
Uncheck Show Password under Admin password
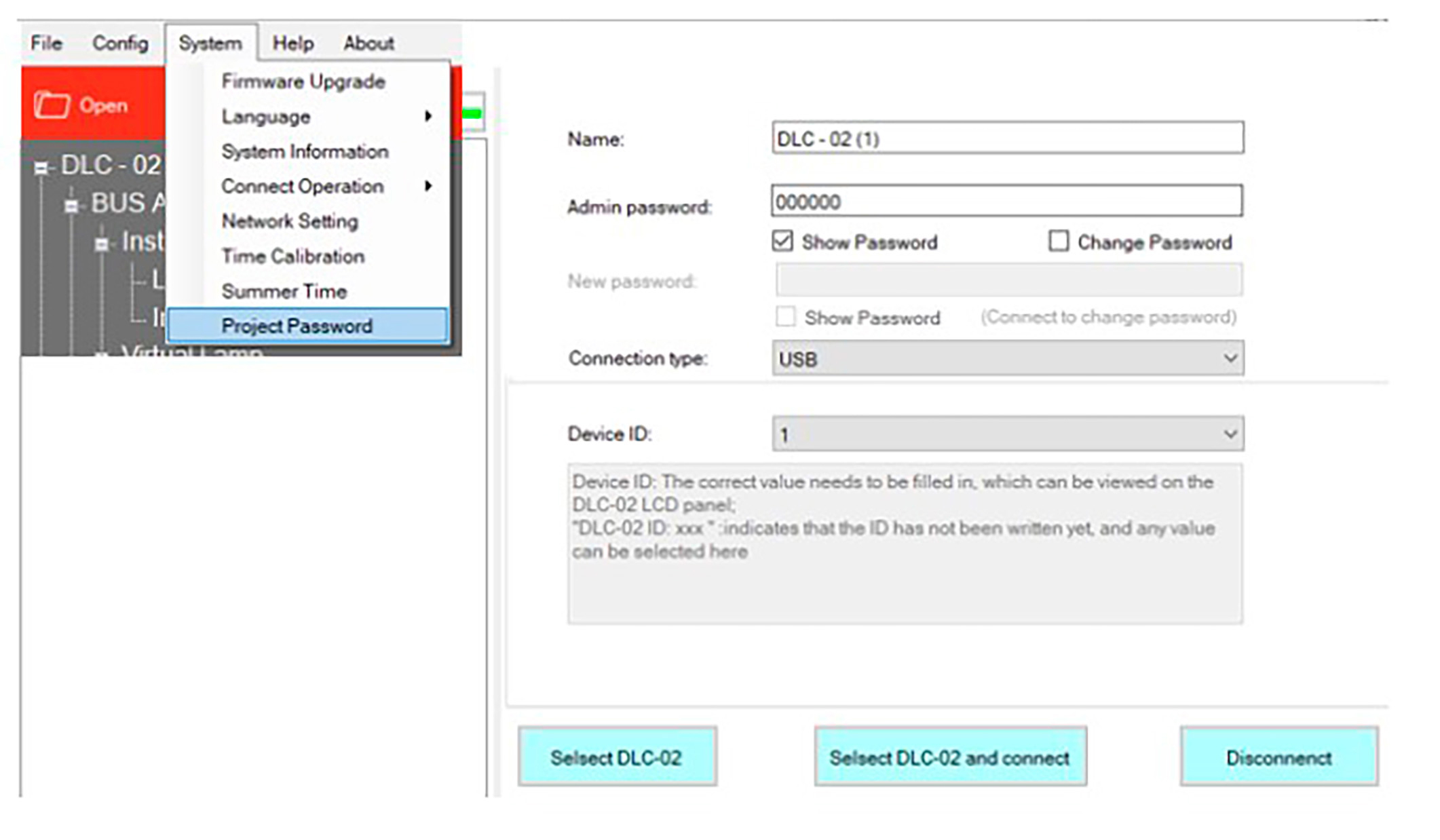782,241
